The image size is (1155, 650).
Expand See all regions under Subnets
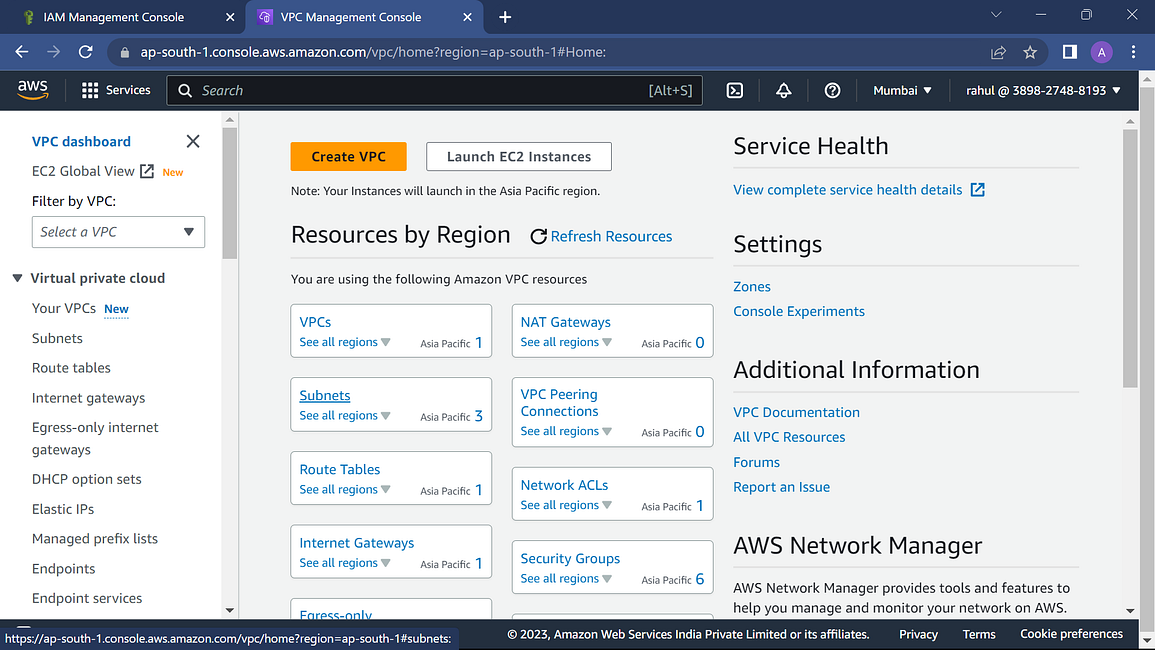[x=345, y=416]
